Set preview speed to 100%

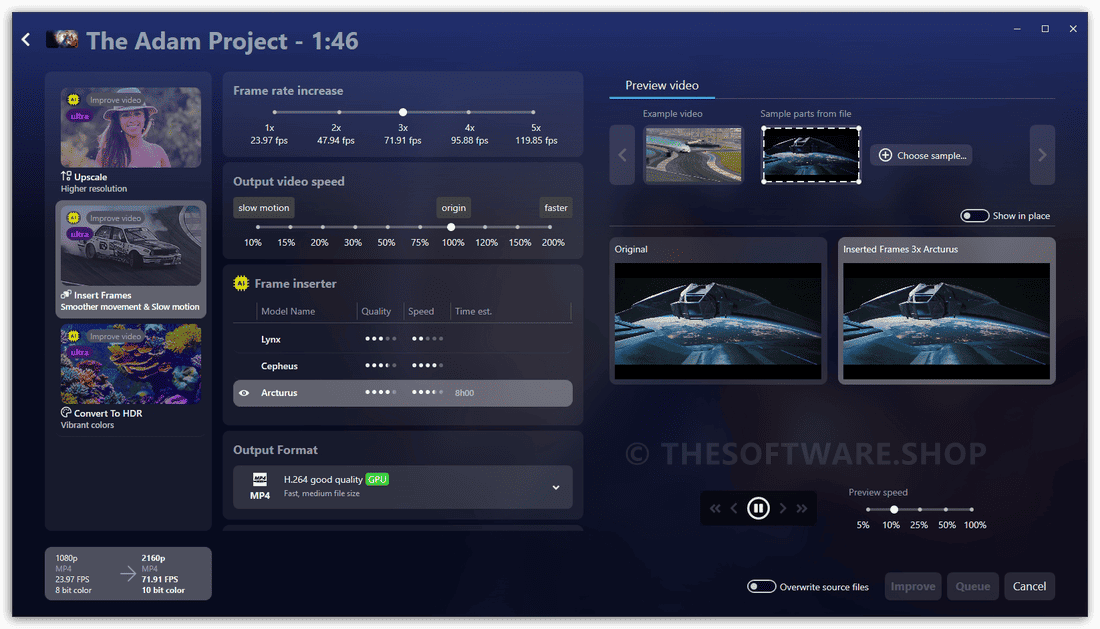pyautogui.click(x=972, y=510)
